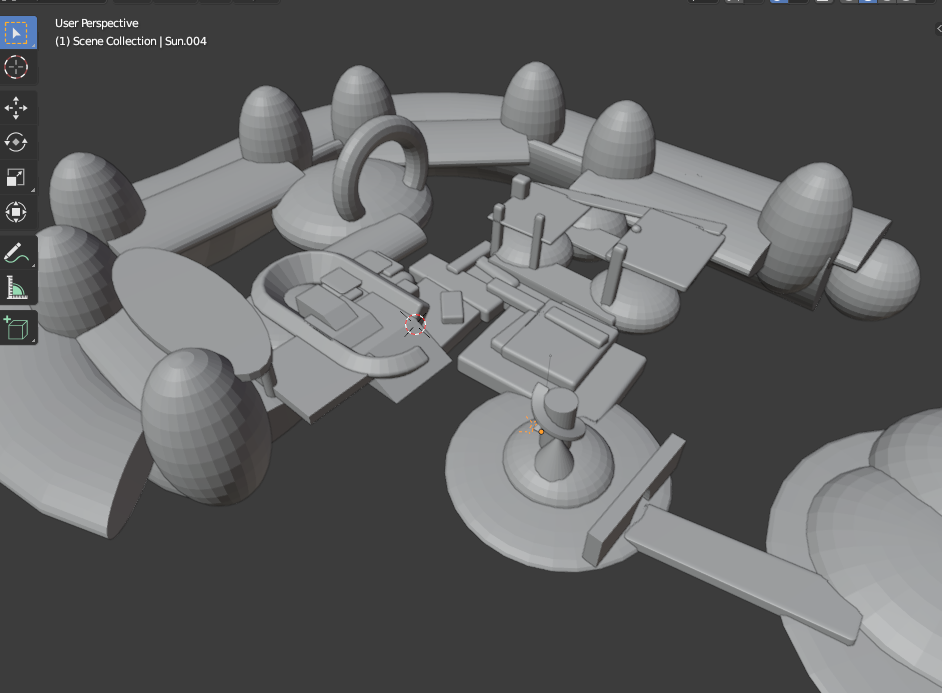The image size is (942, 693).
Task: Select the Annotate pencil tool
Action: click(16, 253)
